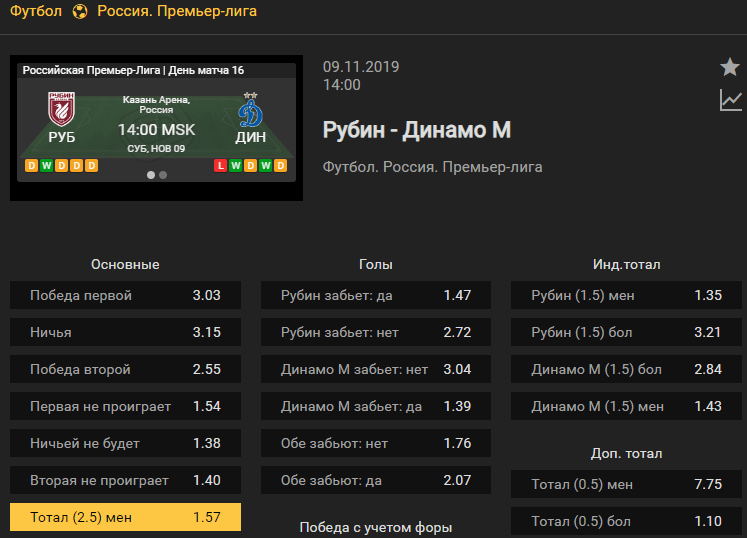Click the football icon in the breadcrumb

click(x=80, y=11)
